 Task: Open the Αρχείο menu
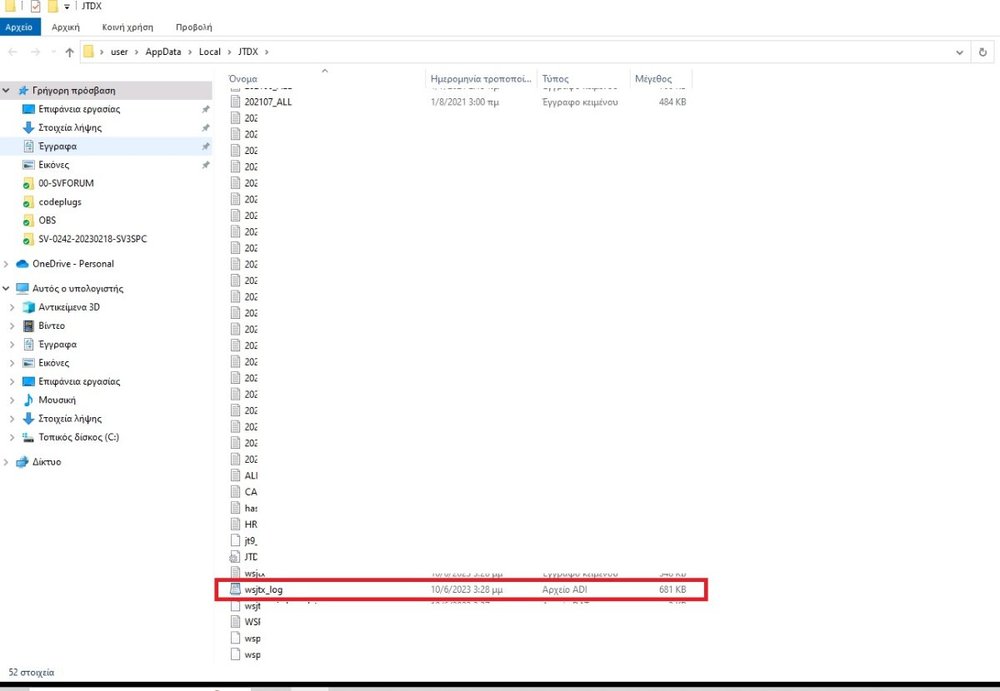point(20,28)
